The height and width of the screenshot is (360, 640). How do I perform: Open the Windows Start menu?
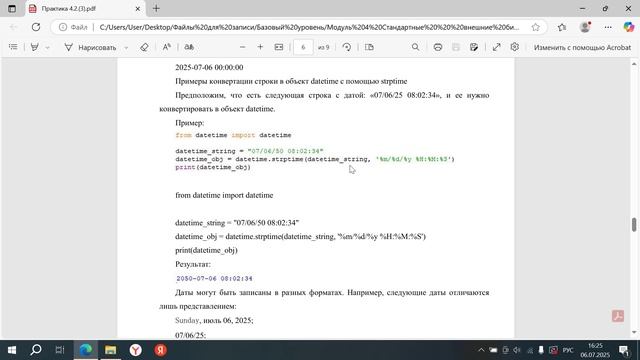pos(12,350)
